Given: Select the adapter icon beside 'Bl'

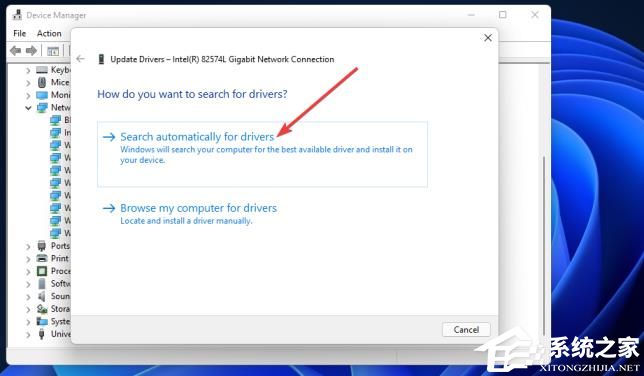Looking at the screenshot, I should tap(55, 120).
